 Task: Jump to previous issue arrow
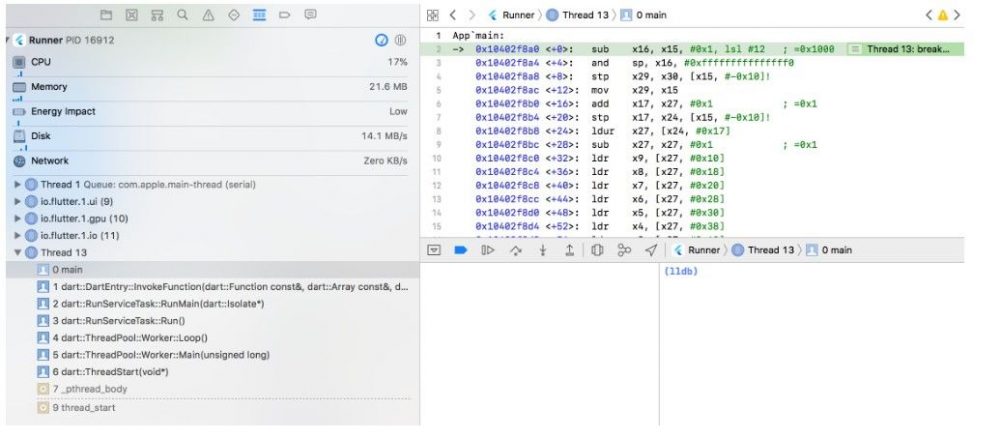[929, 15]
